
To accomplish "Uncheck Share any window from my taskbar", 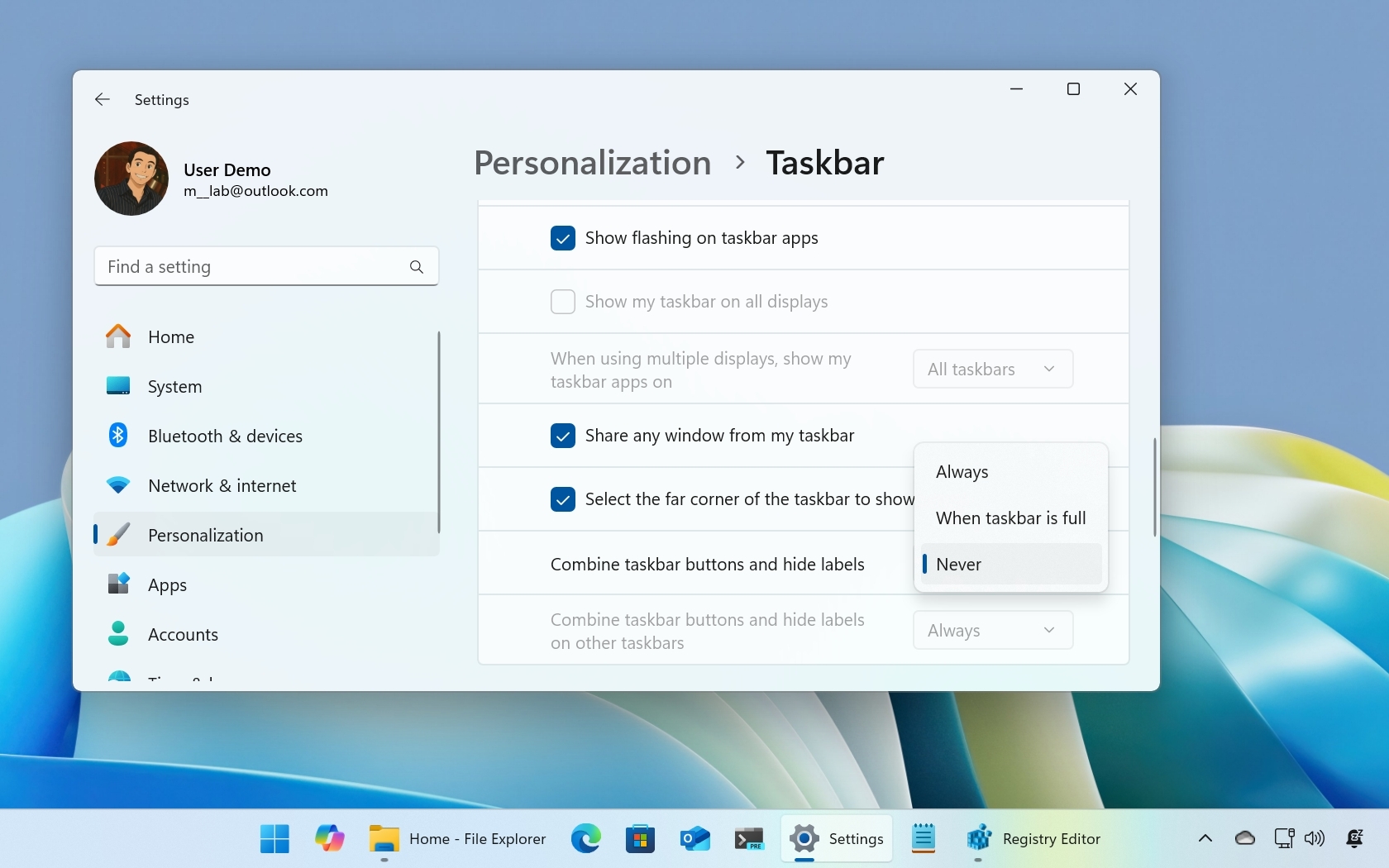I will point(563,436).
